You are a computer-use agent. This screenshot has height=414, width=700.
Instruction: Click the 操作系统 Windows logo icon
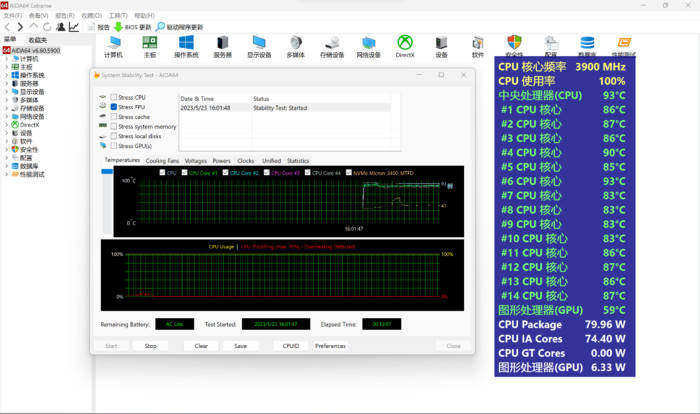[186, 43]
